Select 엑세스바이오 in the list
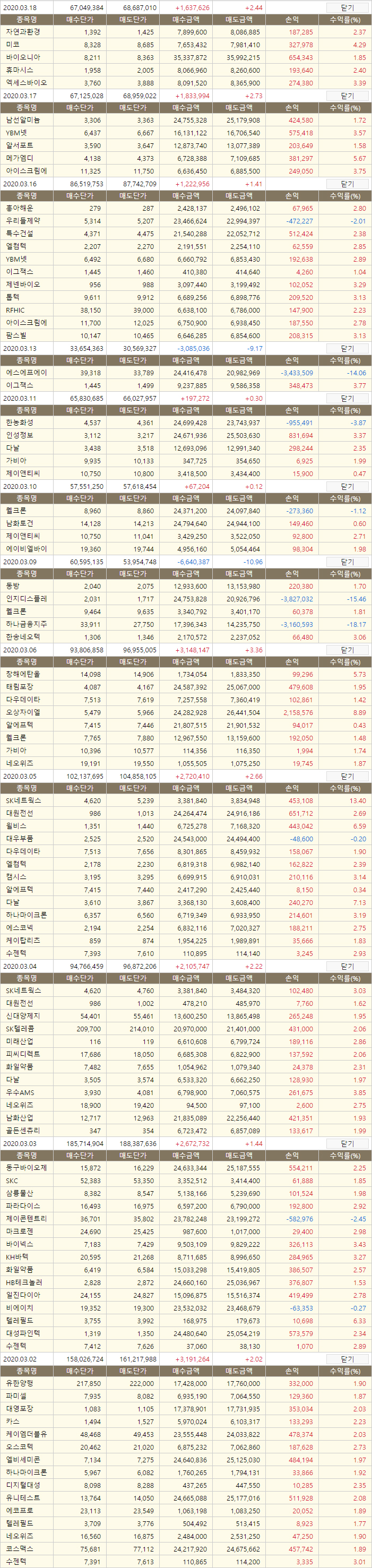372x1568 pixels. pos(26,83)
